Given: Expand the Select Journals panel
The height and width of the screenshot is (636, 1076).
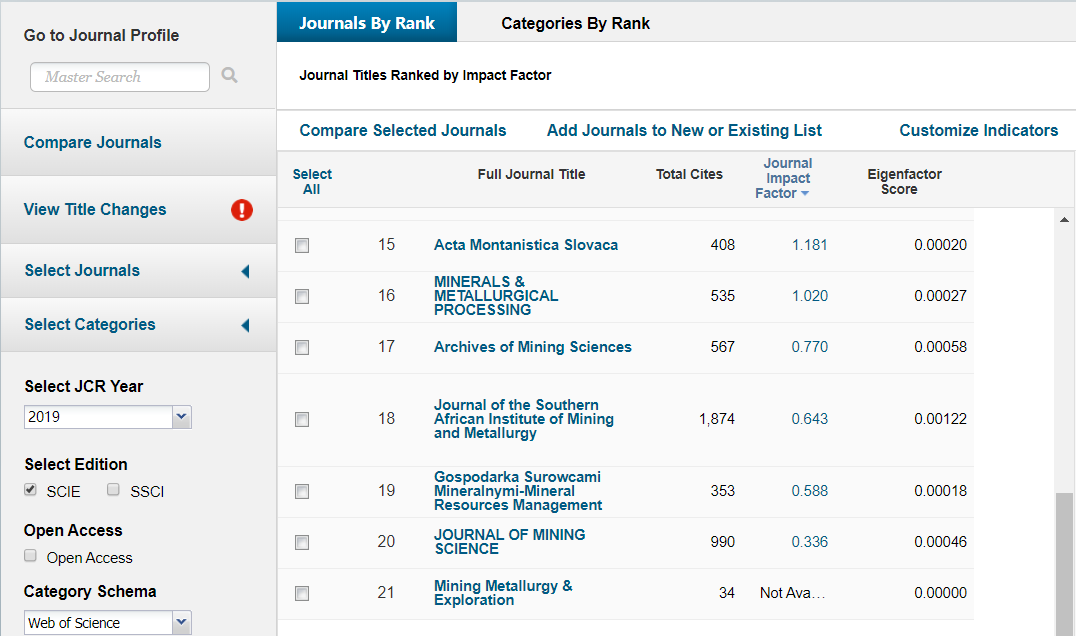Looking at the screenshot, I should [x=245, y=271].
